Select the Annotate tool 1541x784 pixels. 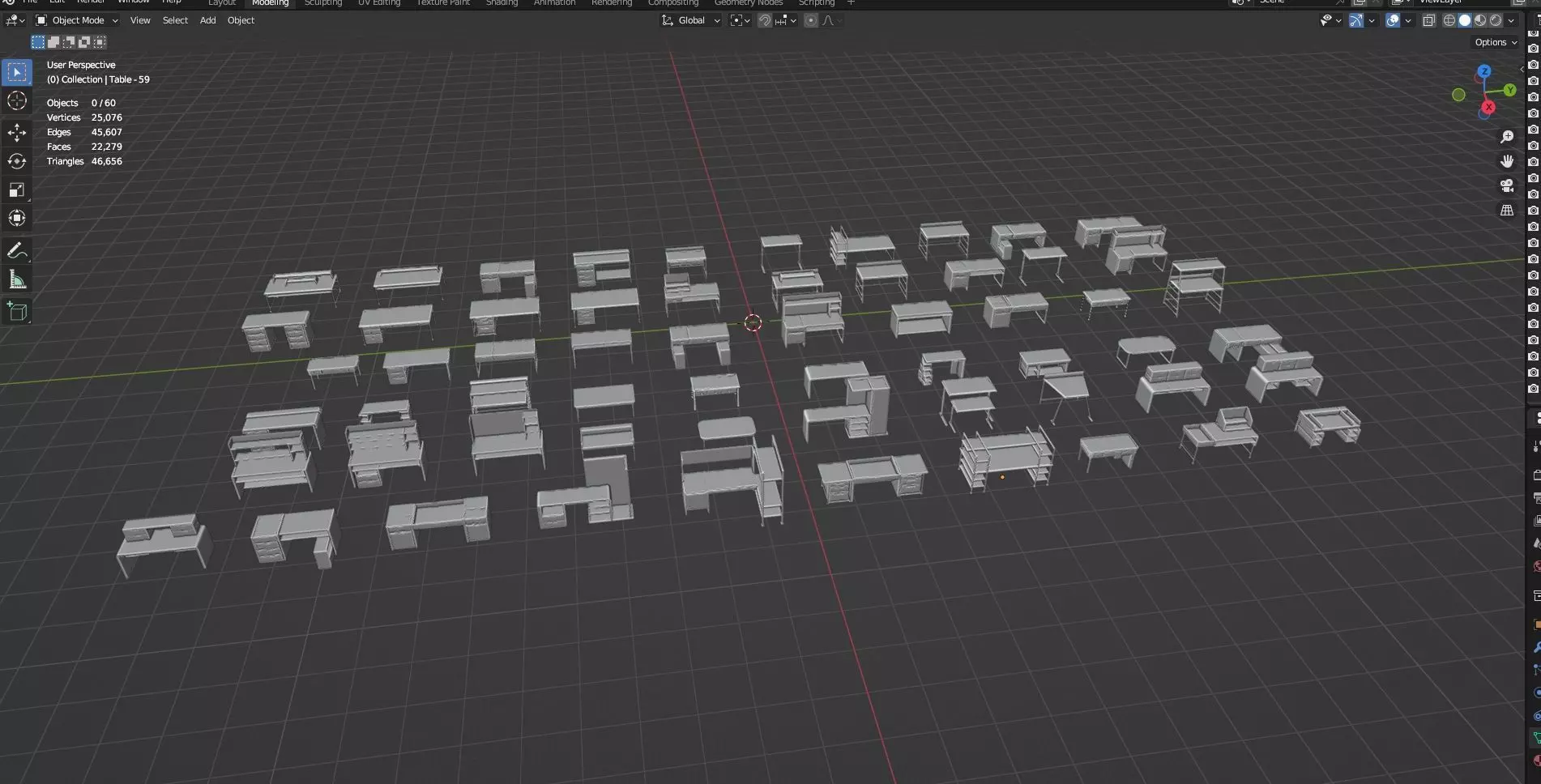[17, 251]
